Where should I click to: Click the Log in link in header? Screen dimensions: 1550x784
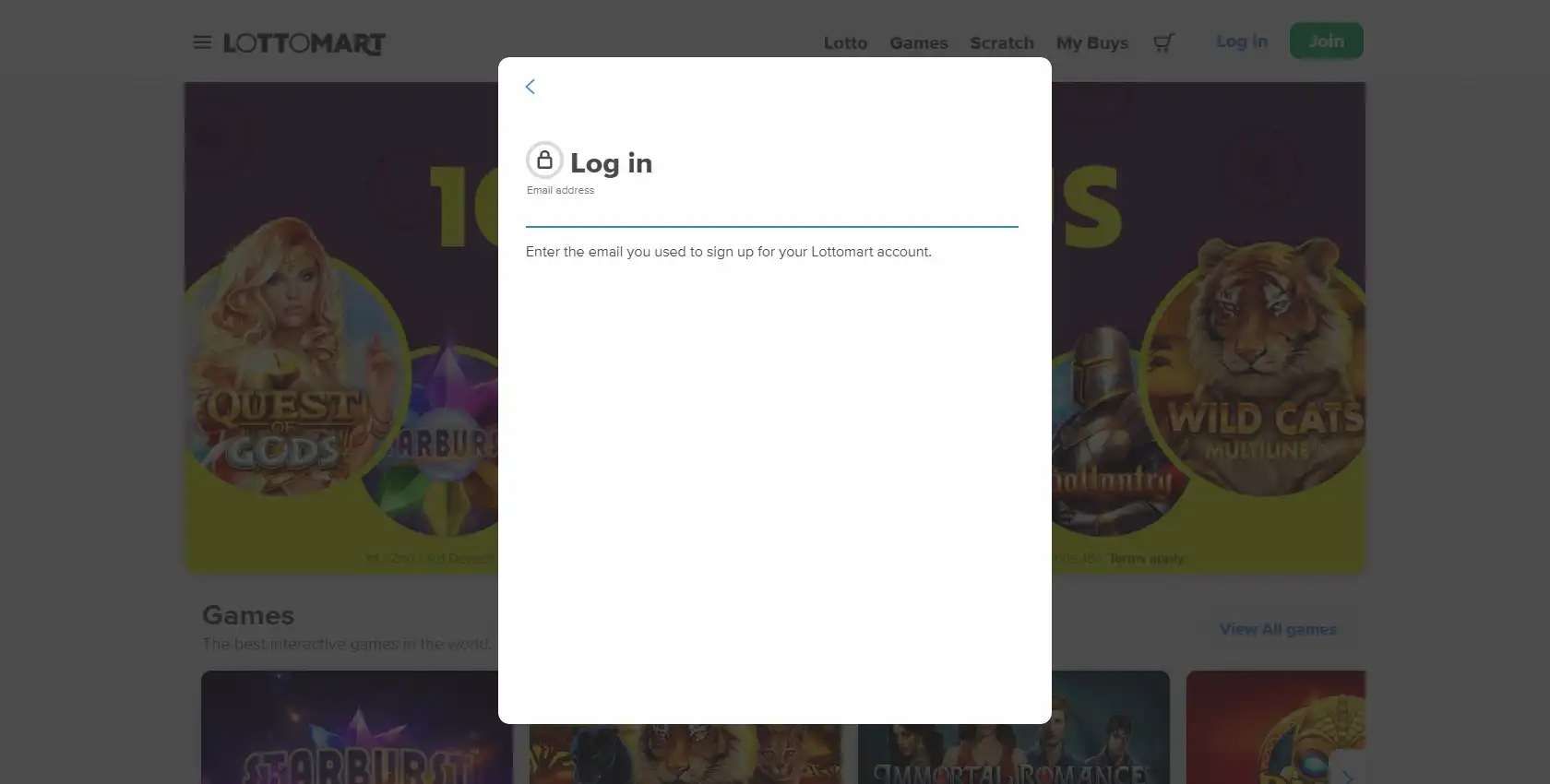[x=1241, y=42]
